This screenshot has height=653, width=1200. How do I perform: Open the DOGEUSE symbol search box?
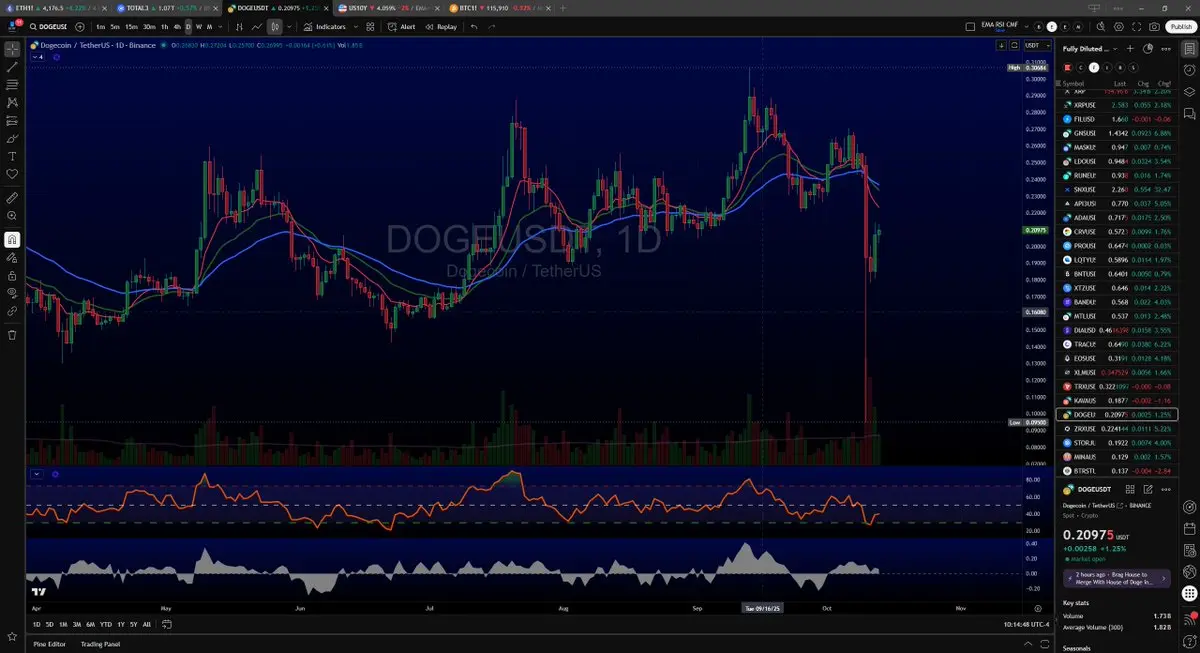tap(49, 27)
